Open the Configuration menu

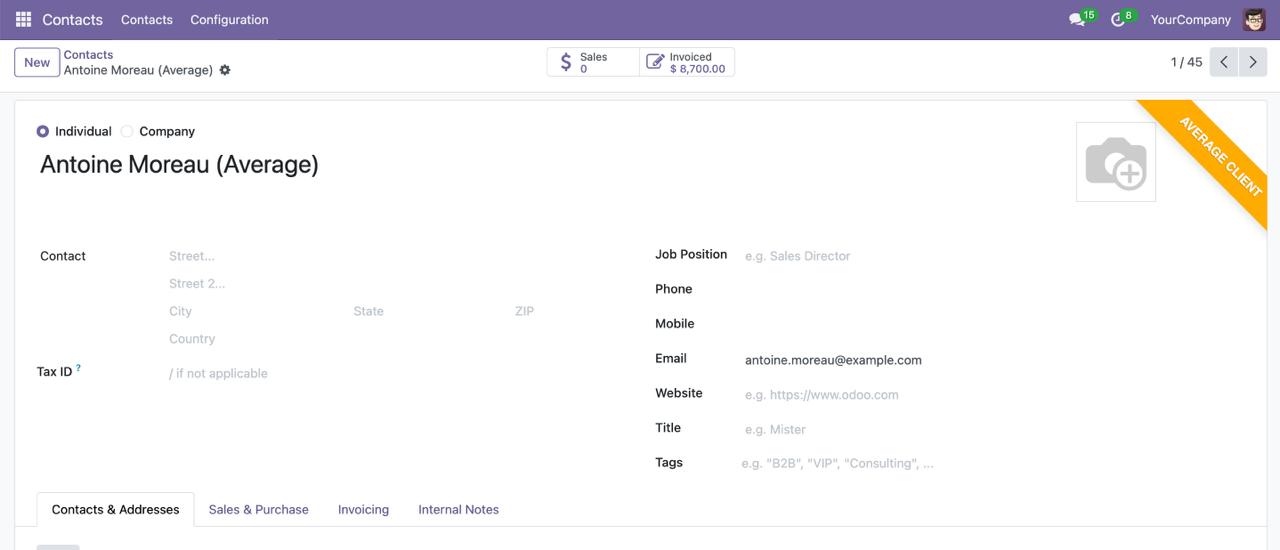229,19
